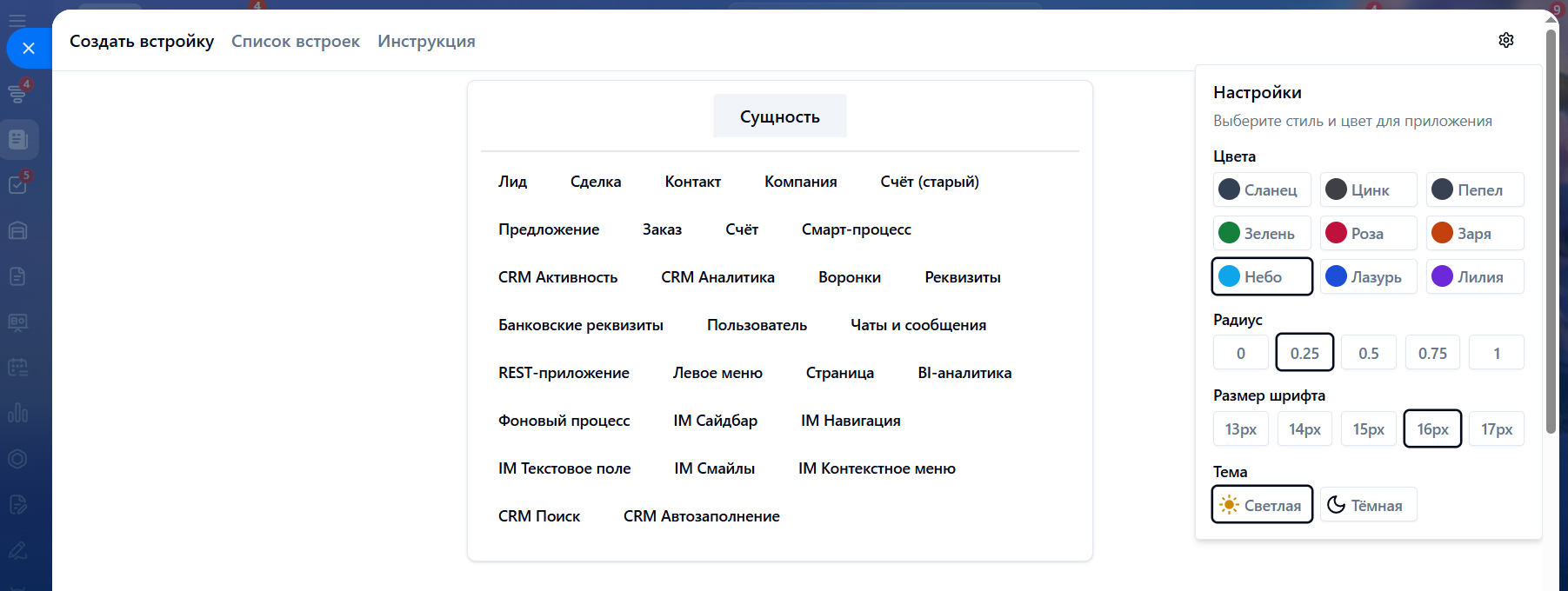
Task: Close the slider with the blue X button
Action: tap(29, 48)
